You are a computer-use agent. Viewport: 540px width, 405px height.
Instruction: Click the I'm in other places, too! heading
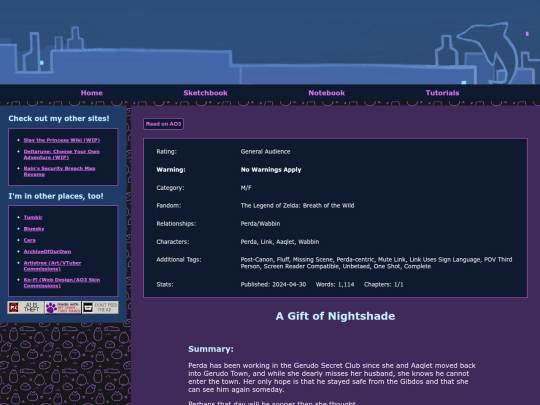[x=56, y=196]
